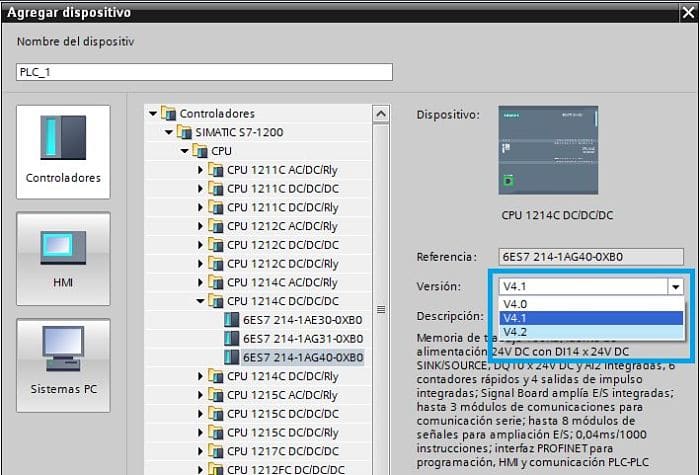Click the device name field PLC_1
The width and height of the screenshot is (700, 475).
(204, 72)
